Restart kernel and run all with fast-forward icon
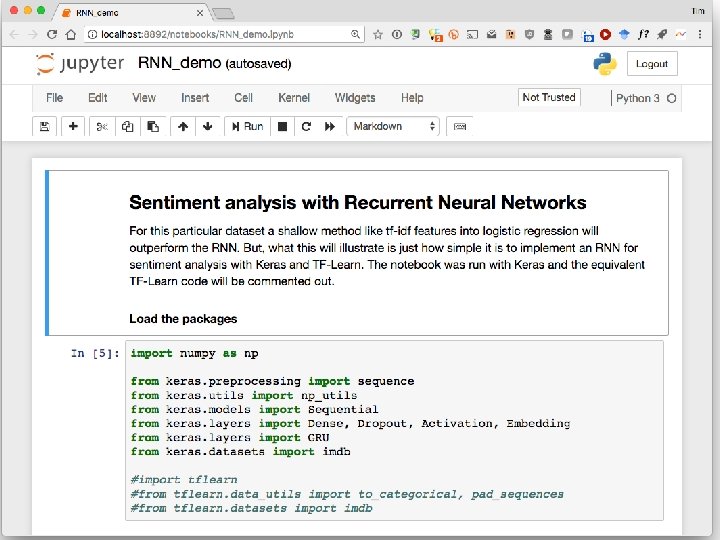This screenshot has width=720, height=540. pos(330,126)
